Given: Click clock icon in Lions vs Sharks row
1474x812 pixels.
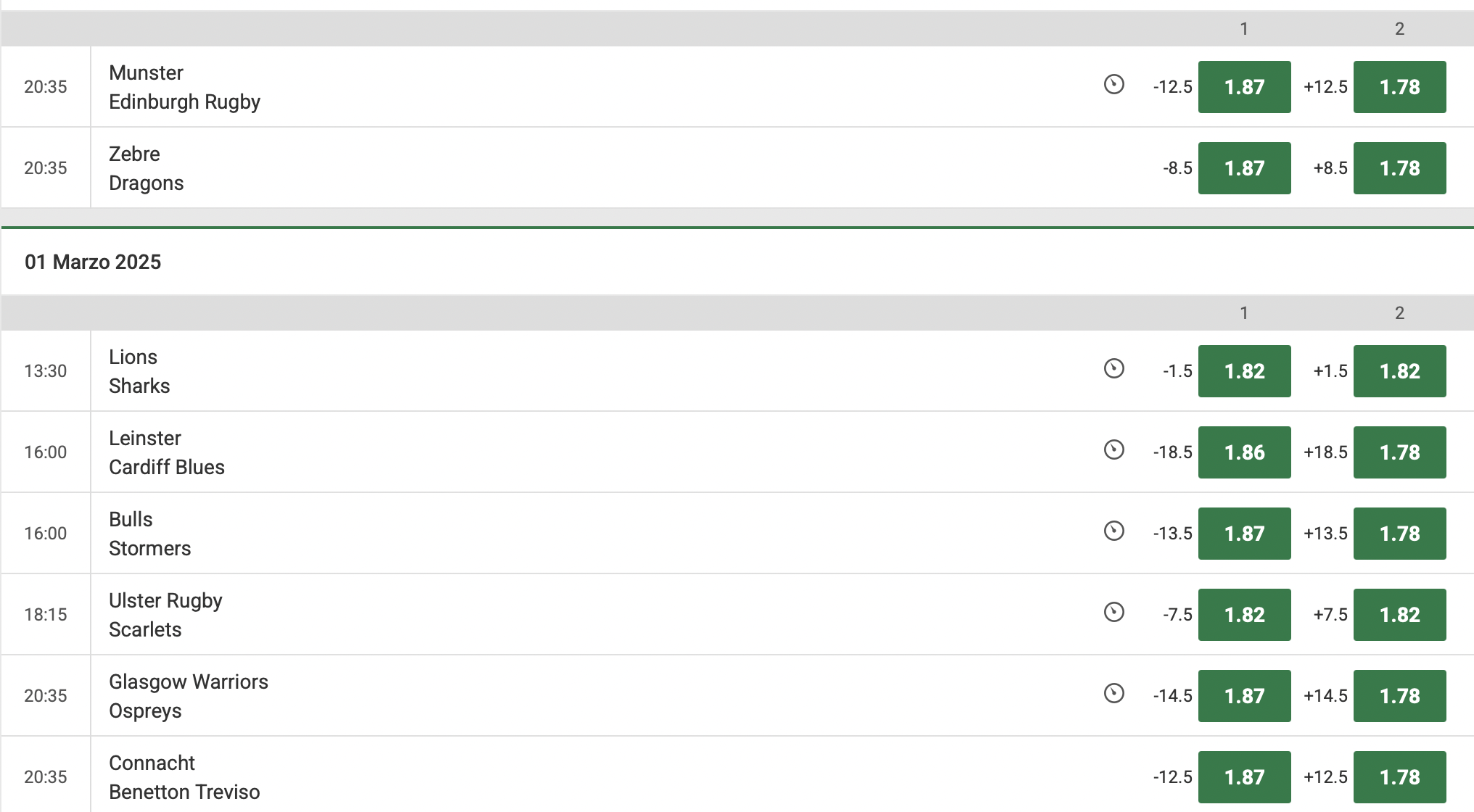Looking at the screenshot, I should [1113, 369].
